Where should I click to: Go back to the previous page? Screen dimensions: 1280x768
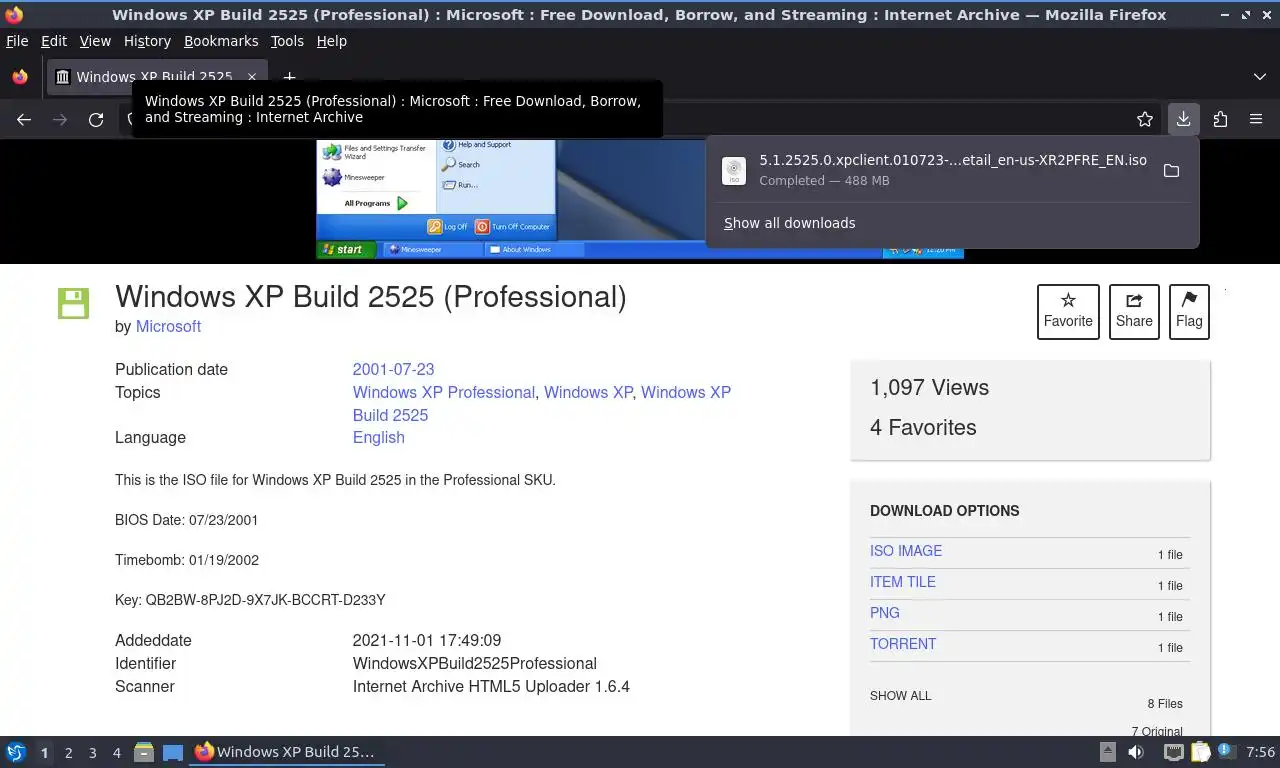[x=24, y=119]
